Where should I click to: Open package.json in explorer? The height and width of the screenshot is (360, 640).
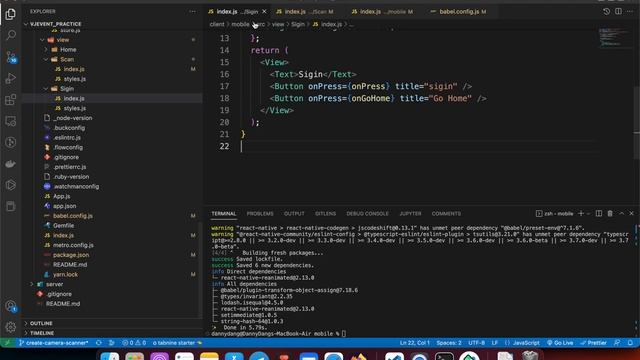coord(71,255)
